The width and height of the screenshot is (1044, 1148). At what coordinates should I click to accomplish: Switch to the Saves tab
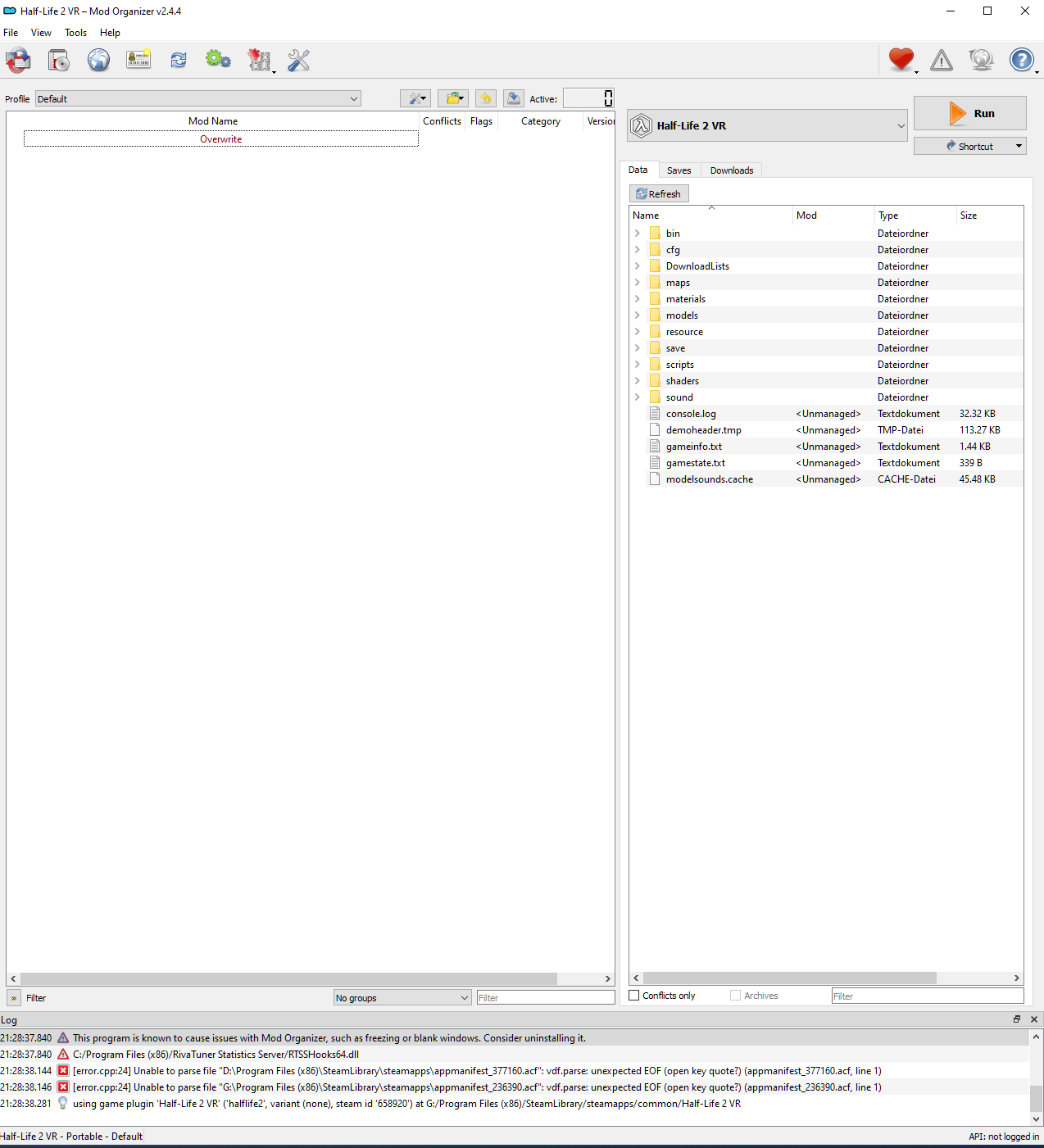coord(679,170)
